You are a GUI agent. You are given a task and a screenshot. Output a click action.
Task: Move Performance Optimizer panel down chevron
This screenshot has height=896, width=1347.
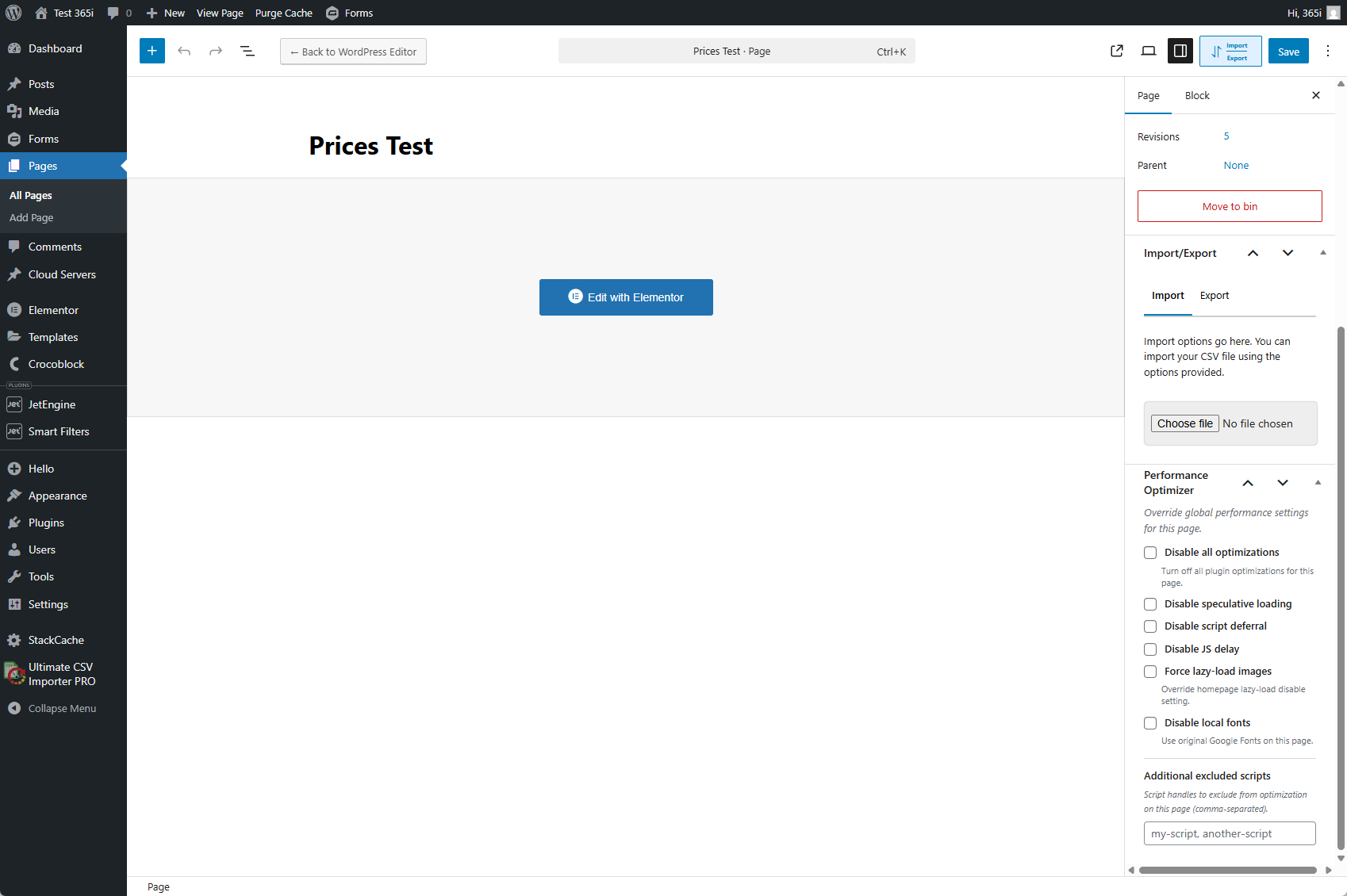(1283, 483)
